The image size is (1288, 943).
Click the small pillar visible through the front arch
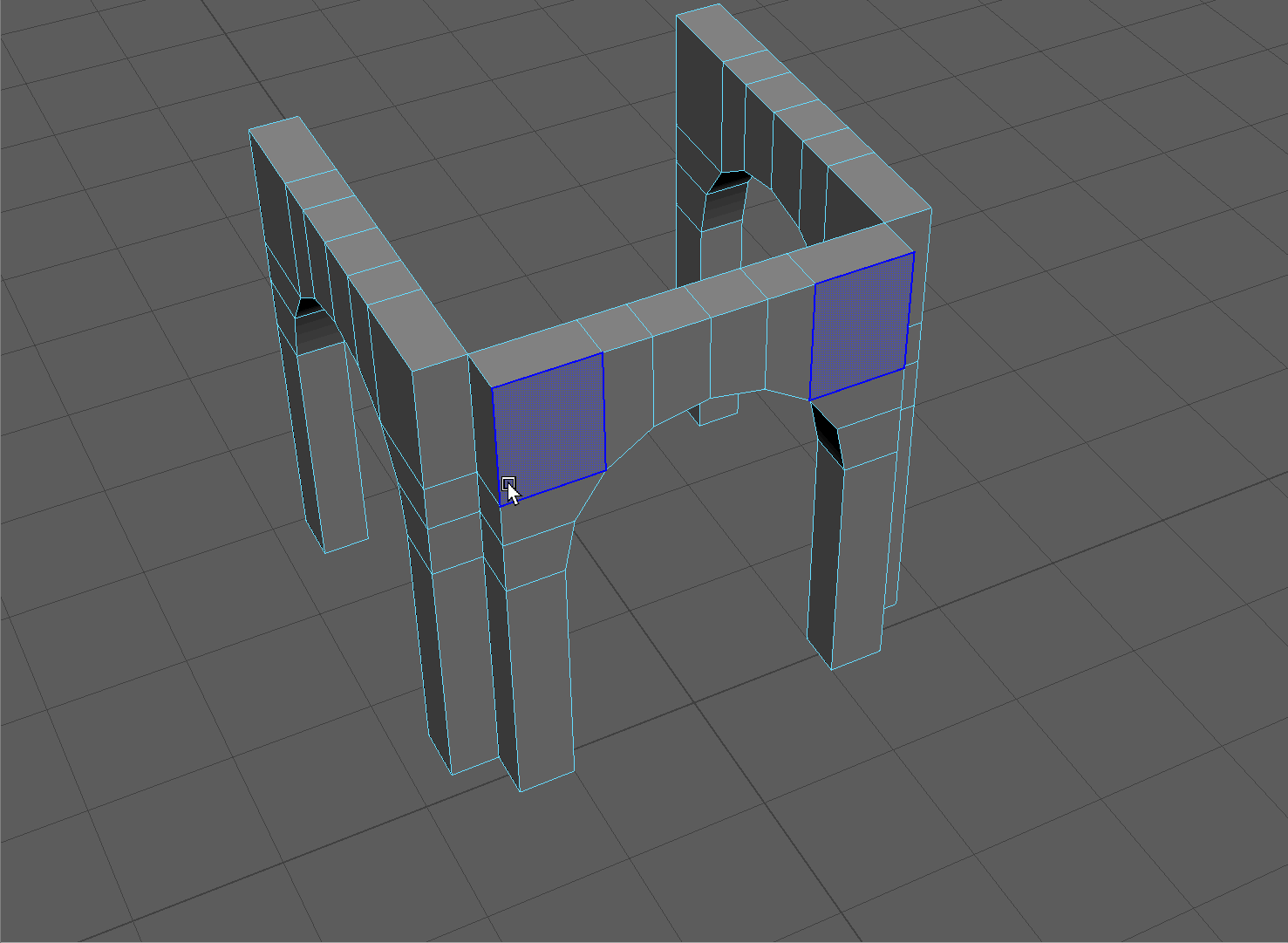point(717,410)
